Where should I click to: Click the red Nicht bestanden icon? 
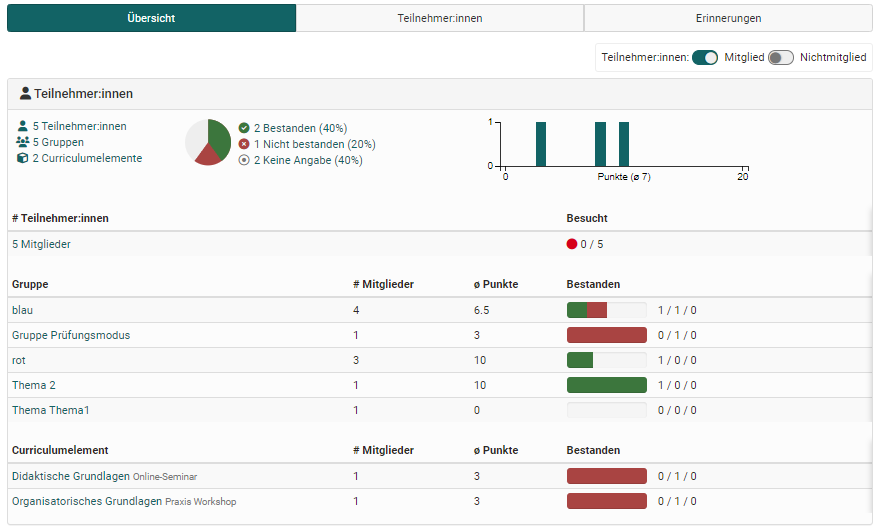(x=244, y=144)
